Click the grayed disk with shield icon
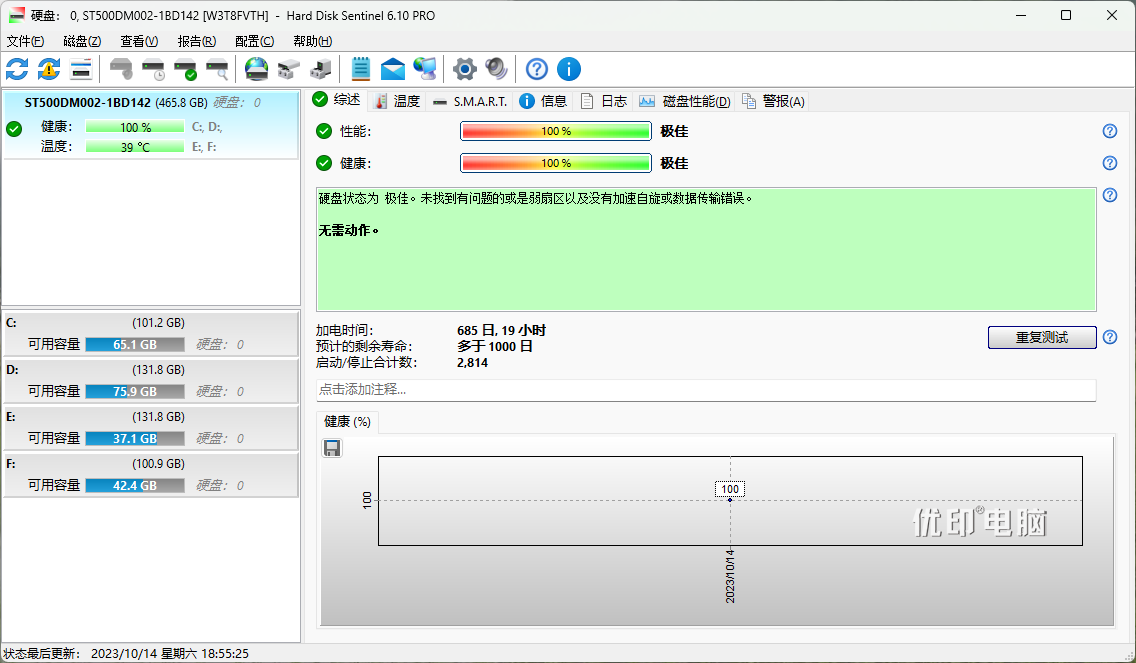The width and height of the screenshot is (1136, 663). 121,70
